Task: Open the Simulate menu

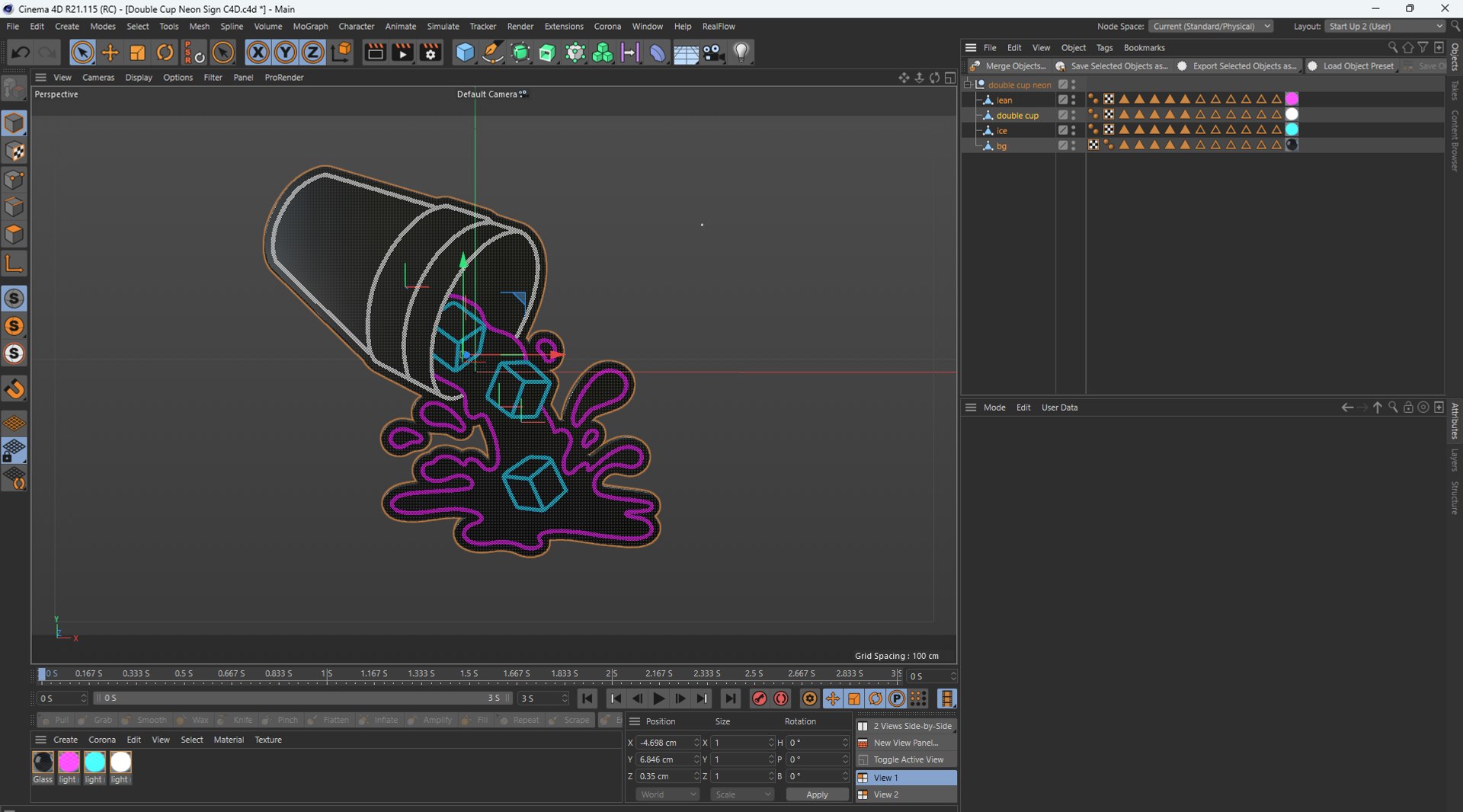Action: tap(443, 26)
